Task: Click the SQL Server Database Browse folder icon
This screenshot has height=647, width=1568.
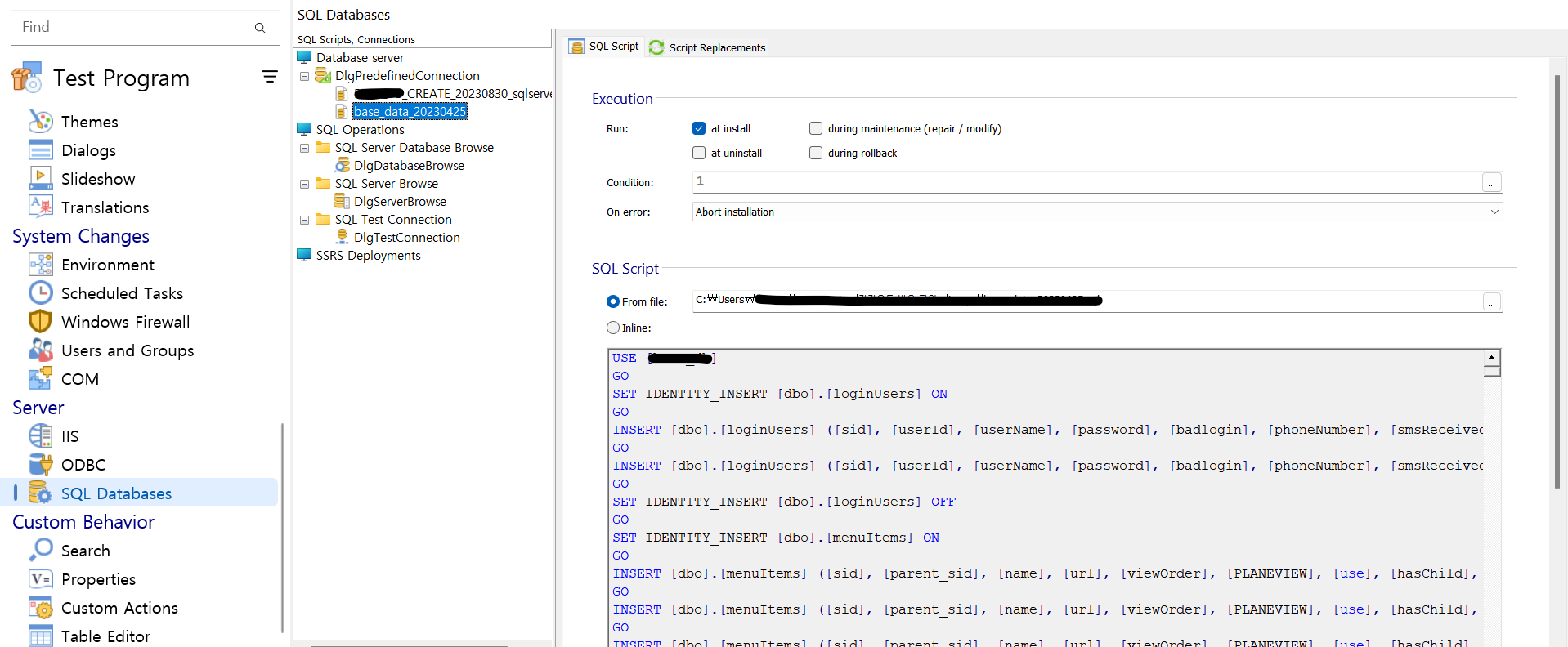Action: pos(323,147)
